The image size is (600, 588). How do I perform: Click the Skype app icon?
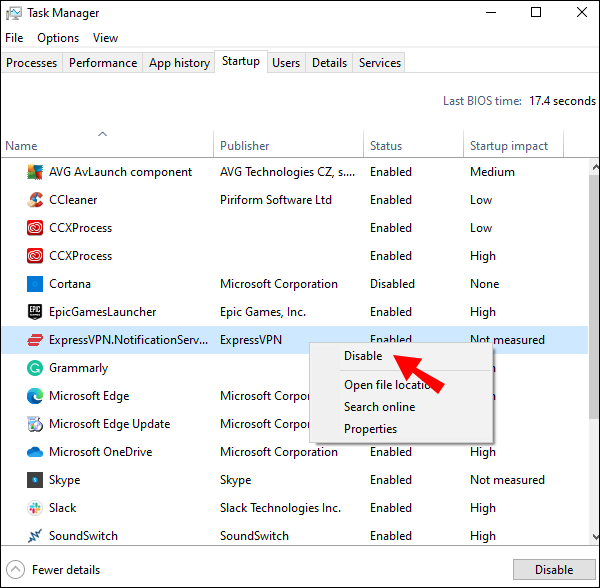pyautogui.click(x=35, y=480)
